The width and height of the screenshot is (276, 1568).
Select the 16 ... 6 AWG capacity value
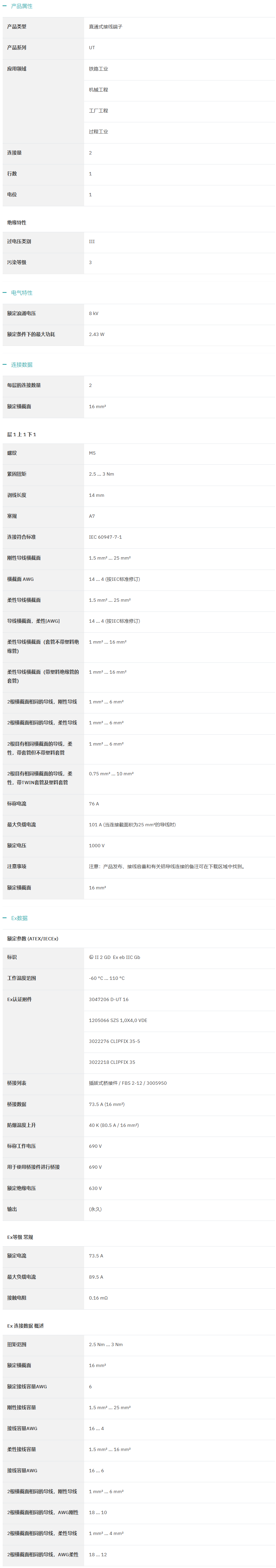[x=96, y=1471]
